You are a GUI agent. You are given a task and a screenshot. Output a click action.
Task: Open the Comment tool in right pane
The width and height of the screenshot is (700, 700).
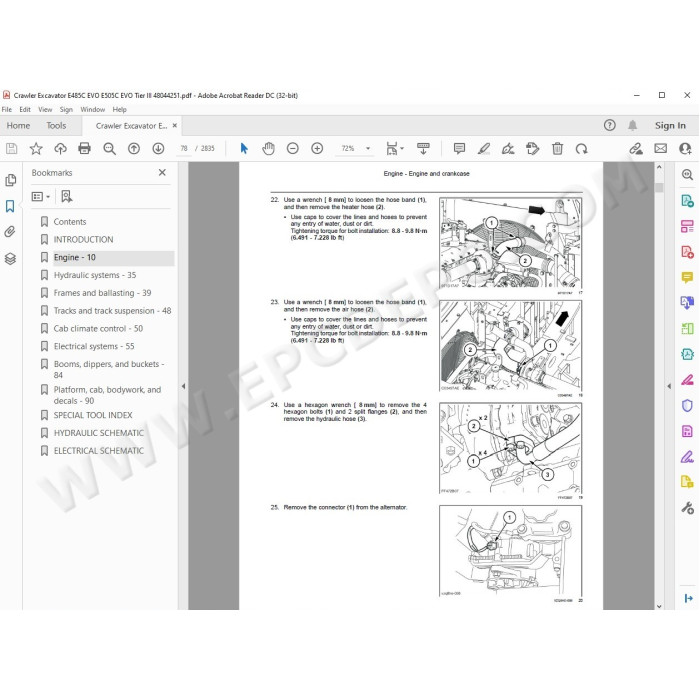(x=687, y=277)
